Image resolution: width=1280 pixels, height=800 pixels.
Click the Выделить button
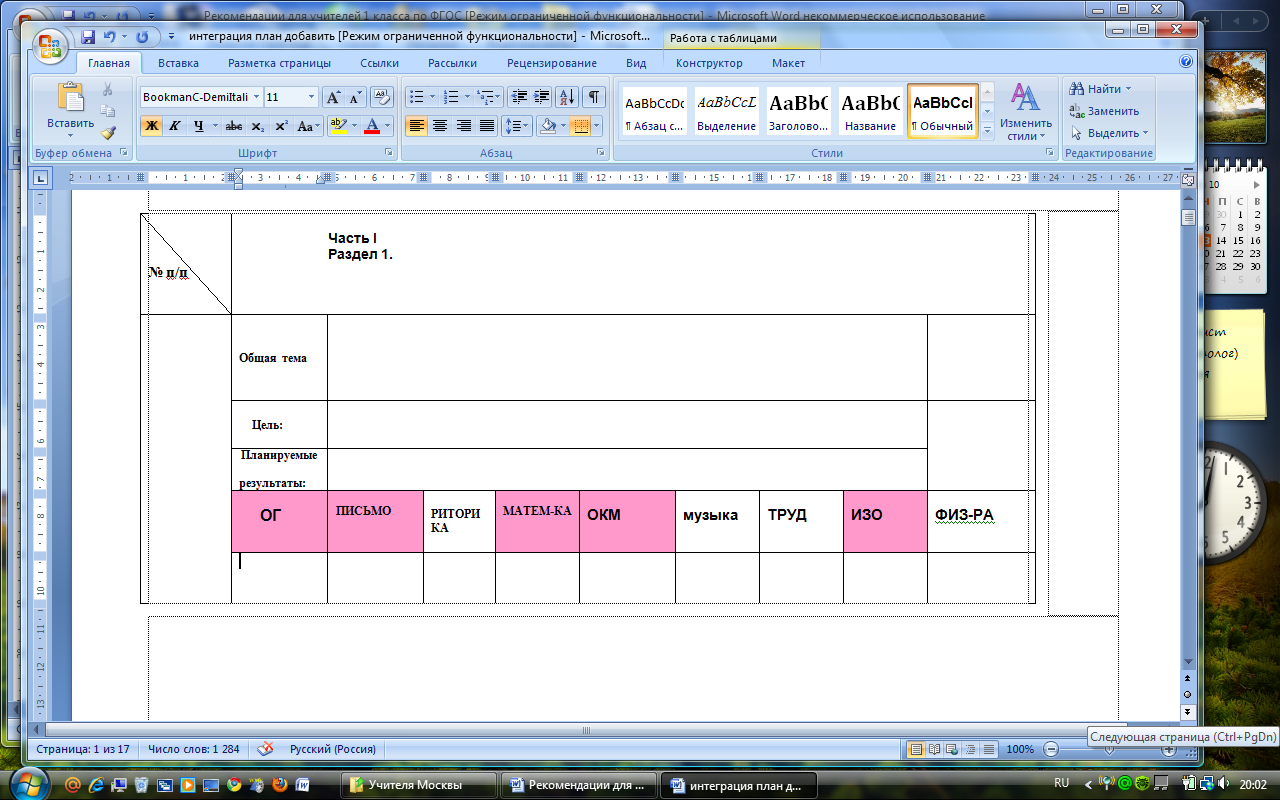click(1108, 133)
